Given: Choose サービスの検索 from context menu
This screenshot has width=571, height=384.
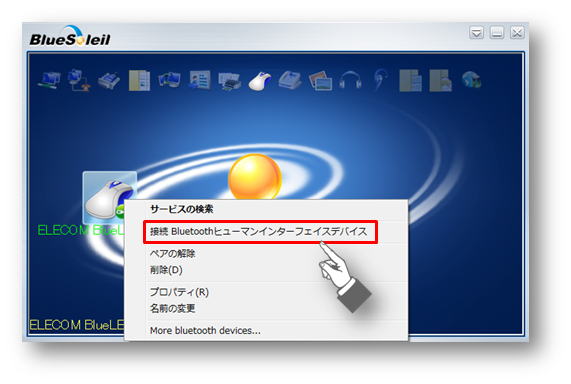Looking at the screenshot, I should pyautogui.click(x=181, y=209).
